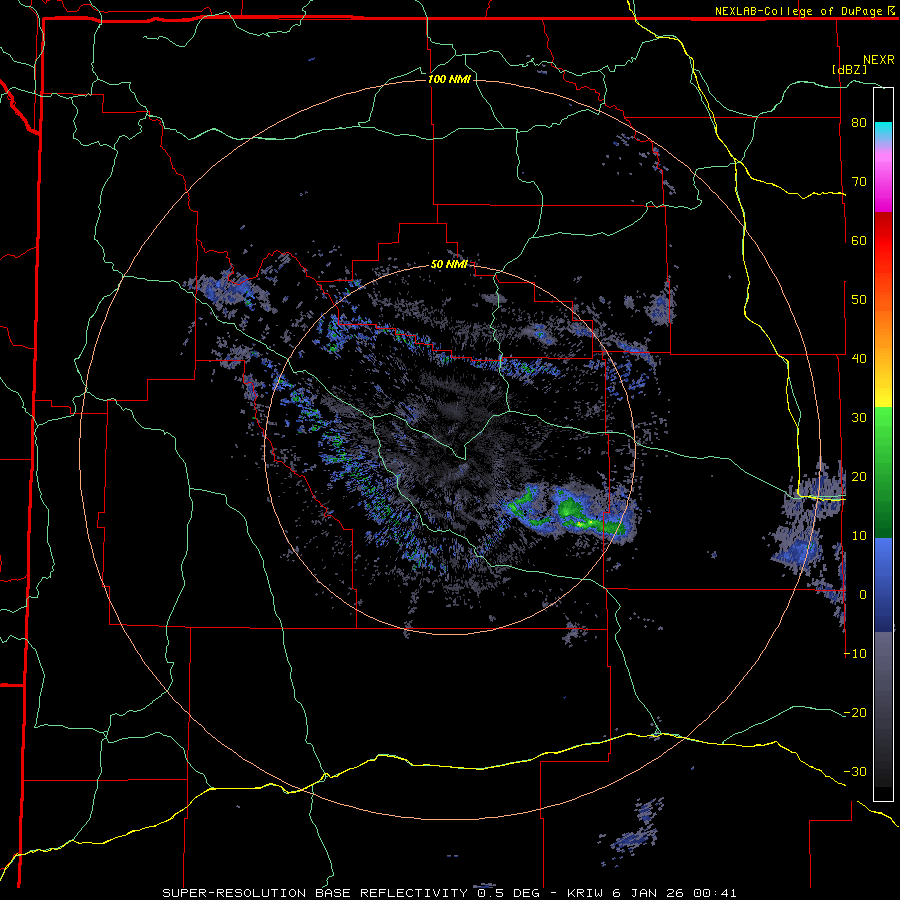
Task: Click the -20 value on the dBZ scale
Action: coord(855,713)
